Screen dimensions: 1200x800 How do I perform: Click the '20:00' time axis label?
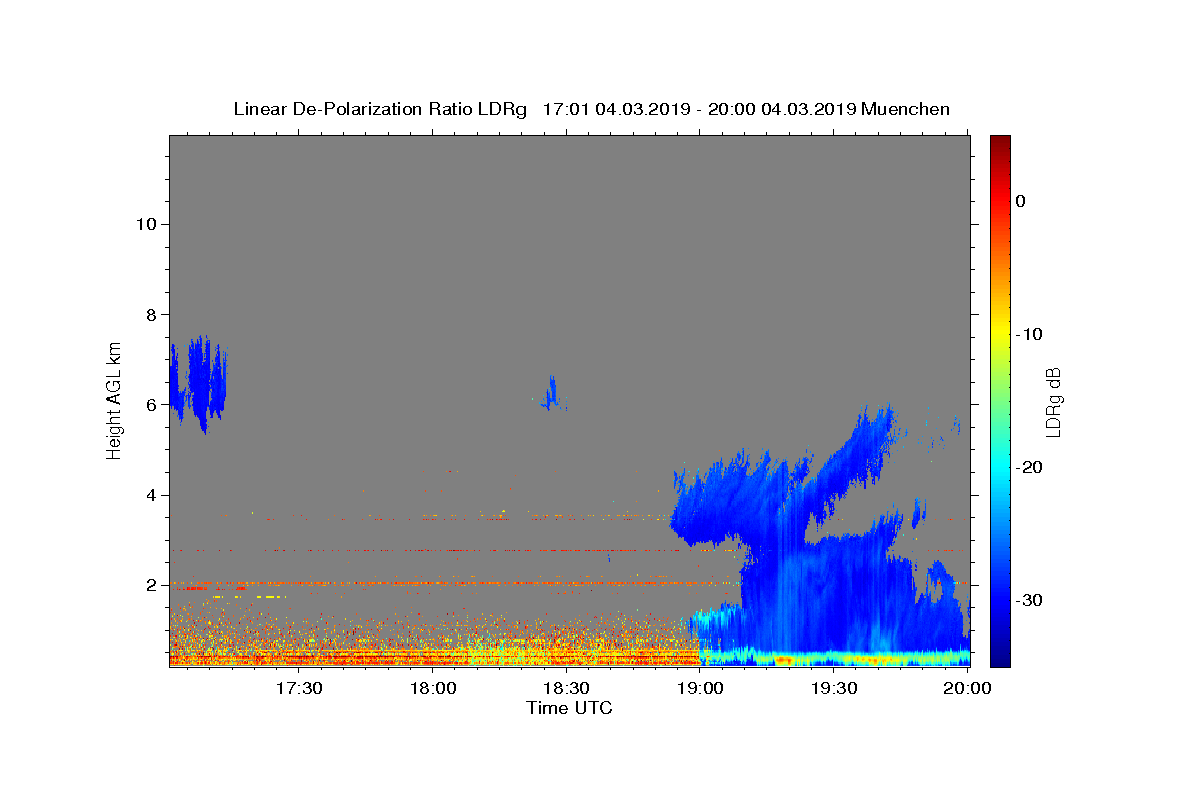coord(967,689)
